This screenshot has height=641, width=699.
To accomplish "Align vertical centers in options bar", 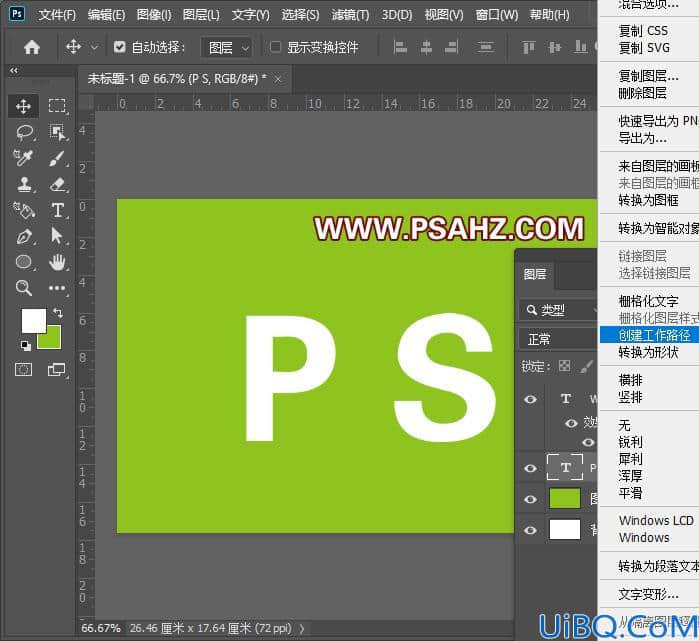I will pos(555,47).
